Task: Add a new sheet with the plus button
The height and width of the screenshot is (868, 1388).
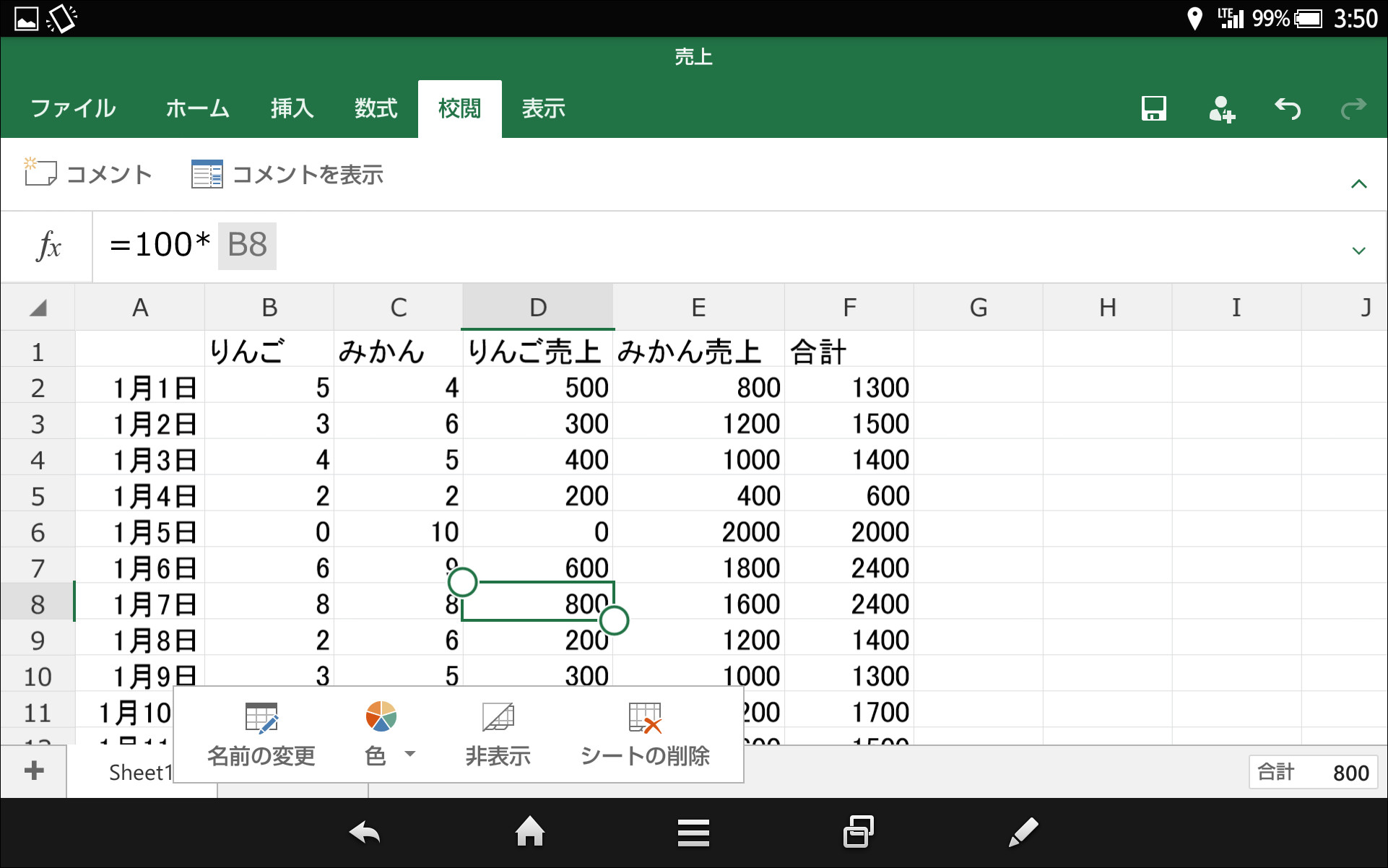Action: click(32, 771)
